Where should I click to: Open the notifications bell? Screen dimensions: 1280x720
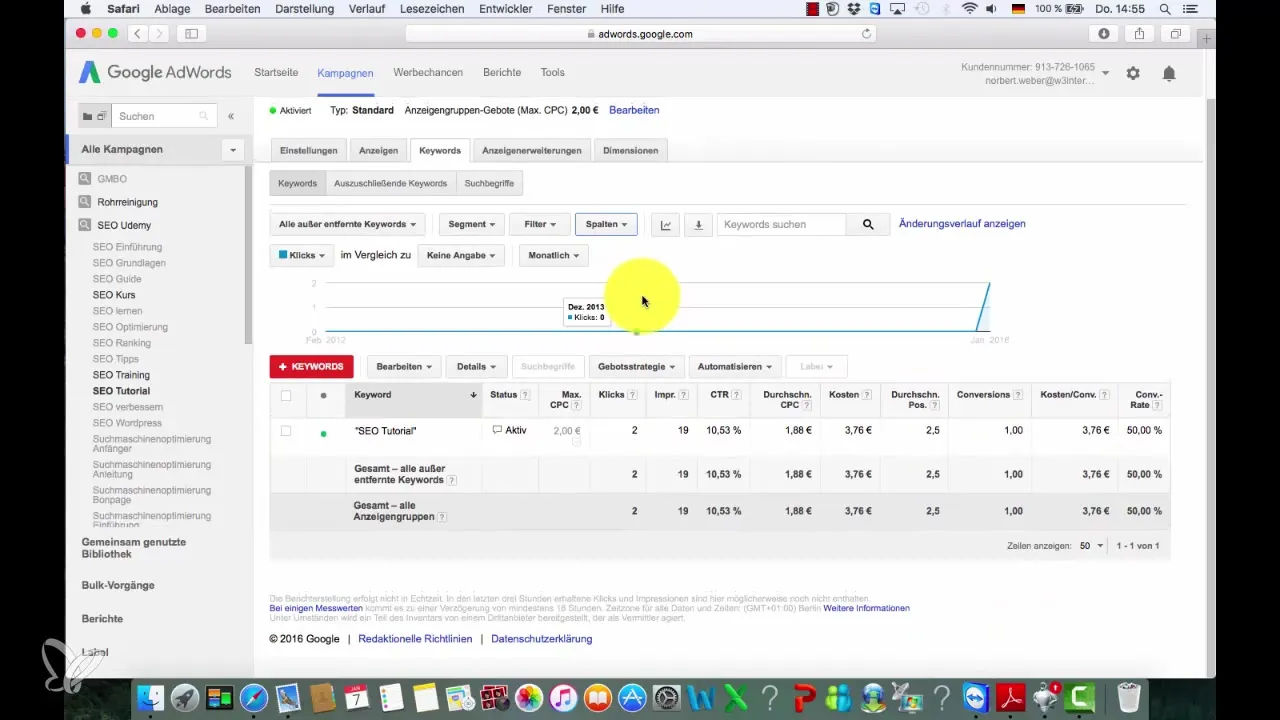pyautogui.click(x=1169, y=73)
